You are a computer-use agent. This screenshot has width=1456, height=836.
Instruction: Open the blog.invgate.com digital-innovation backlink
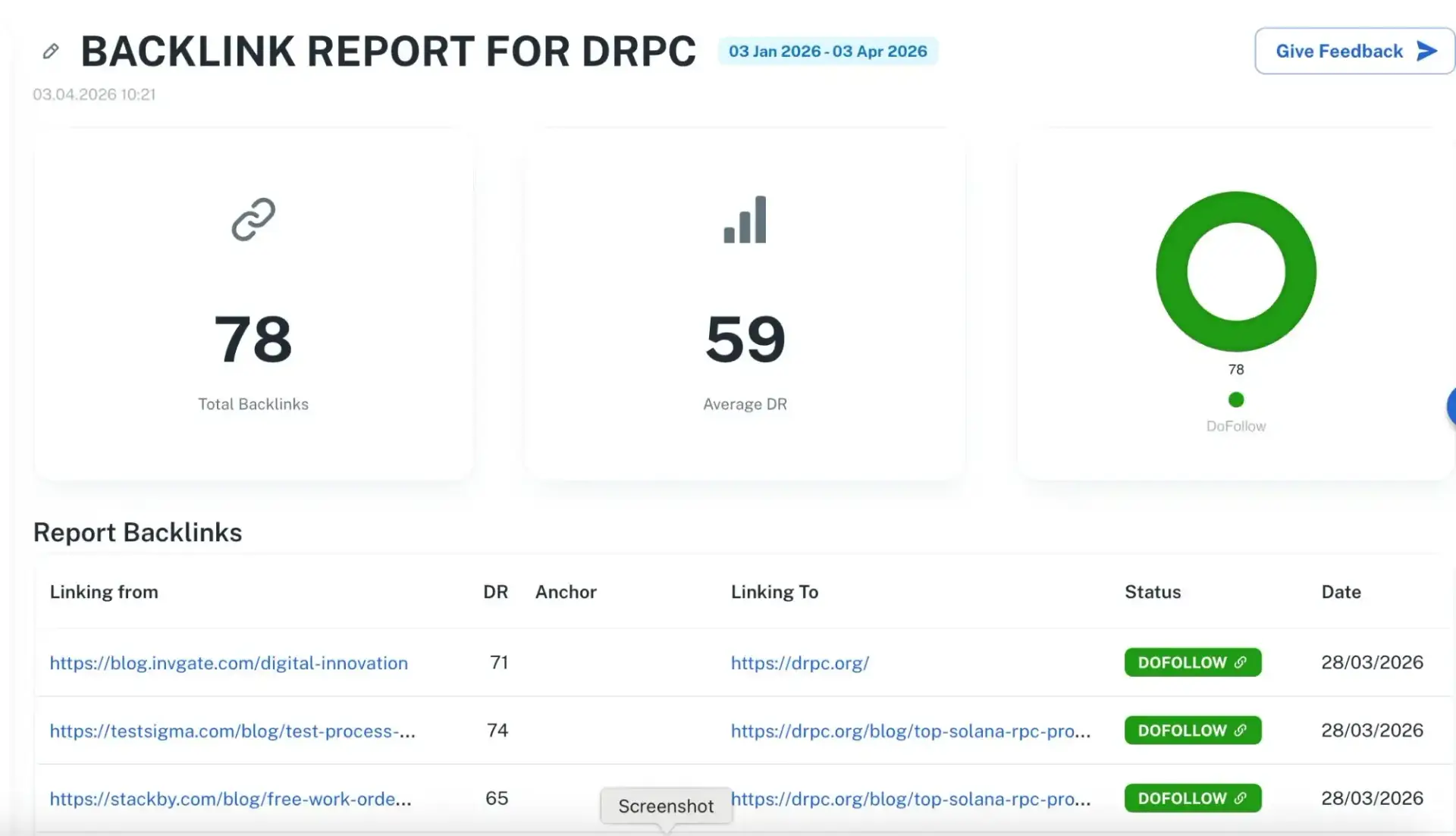point(228,662)
